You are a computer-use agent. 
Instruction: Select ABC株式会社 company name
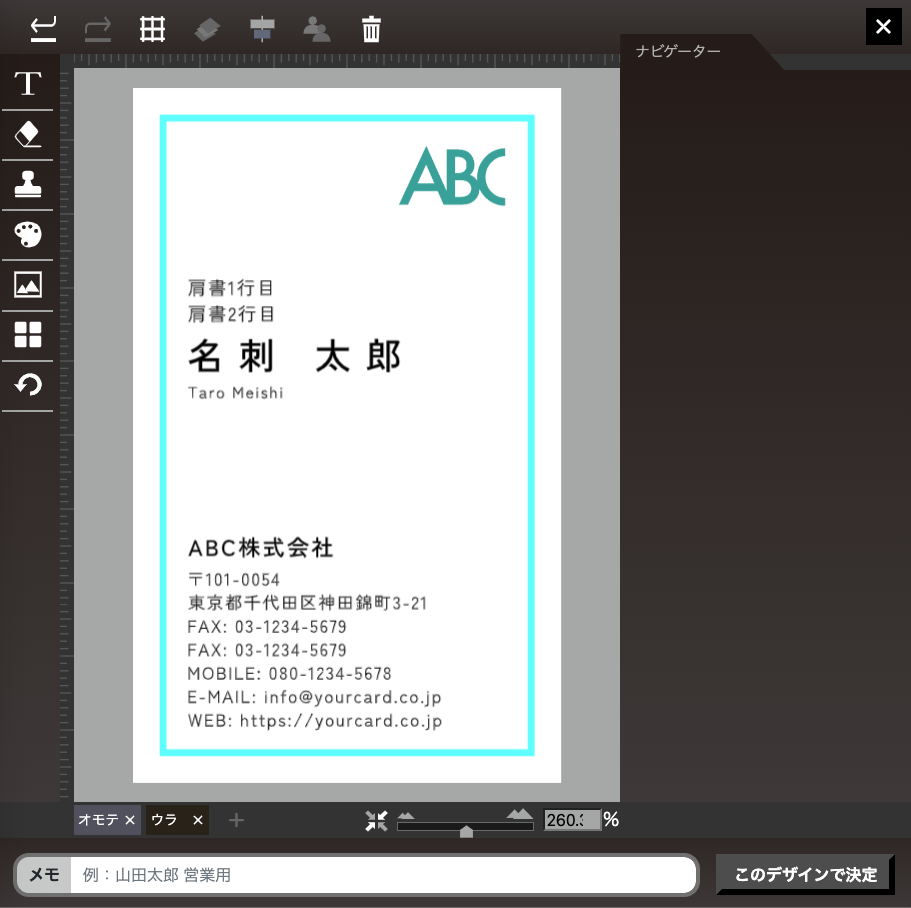click(x=260, y=548)
